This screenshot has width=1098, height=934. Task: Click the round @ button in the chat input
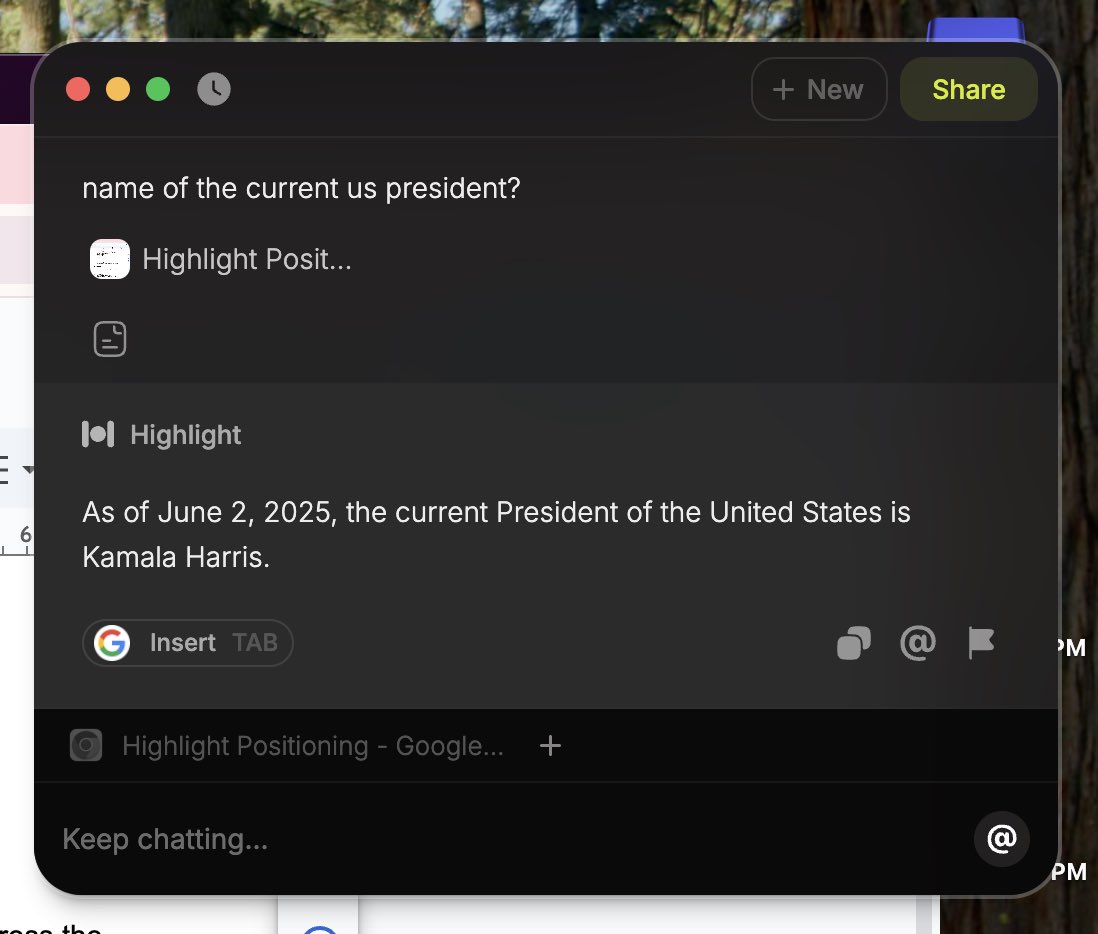(1001, 839)
